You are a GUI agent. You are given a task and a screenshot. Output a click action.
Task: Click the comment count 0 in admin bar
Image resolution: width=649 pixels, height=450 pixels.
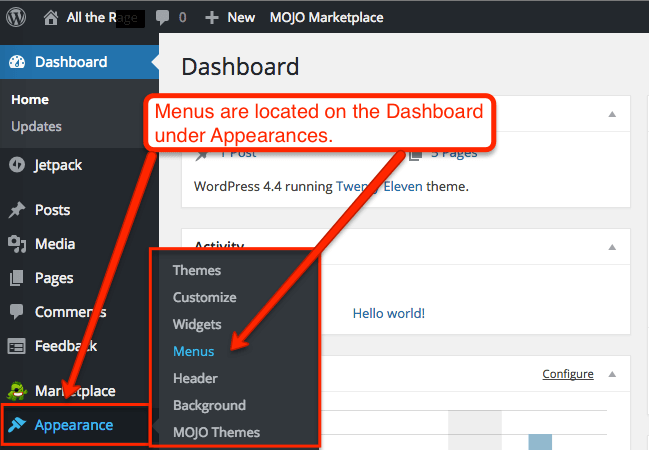[x=183, y=17]
